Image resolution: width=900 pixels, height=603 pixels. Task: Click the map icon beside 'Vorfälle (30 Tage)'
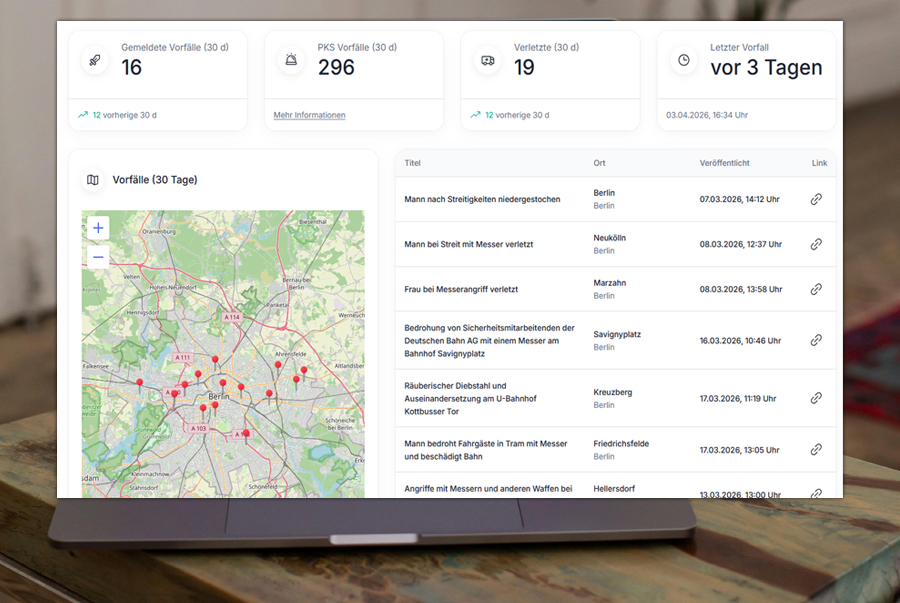click(x=93, y=180)
